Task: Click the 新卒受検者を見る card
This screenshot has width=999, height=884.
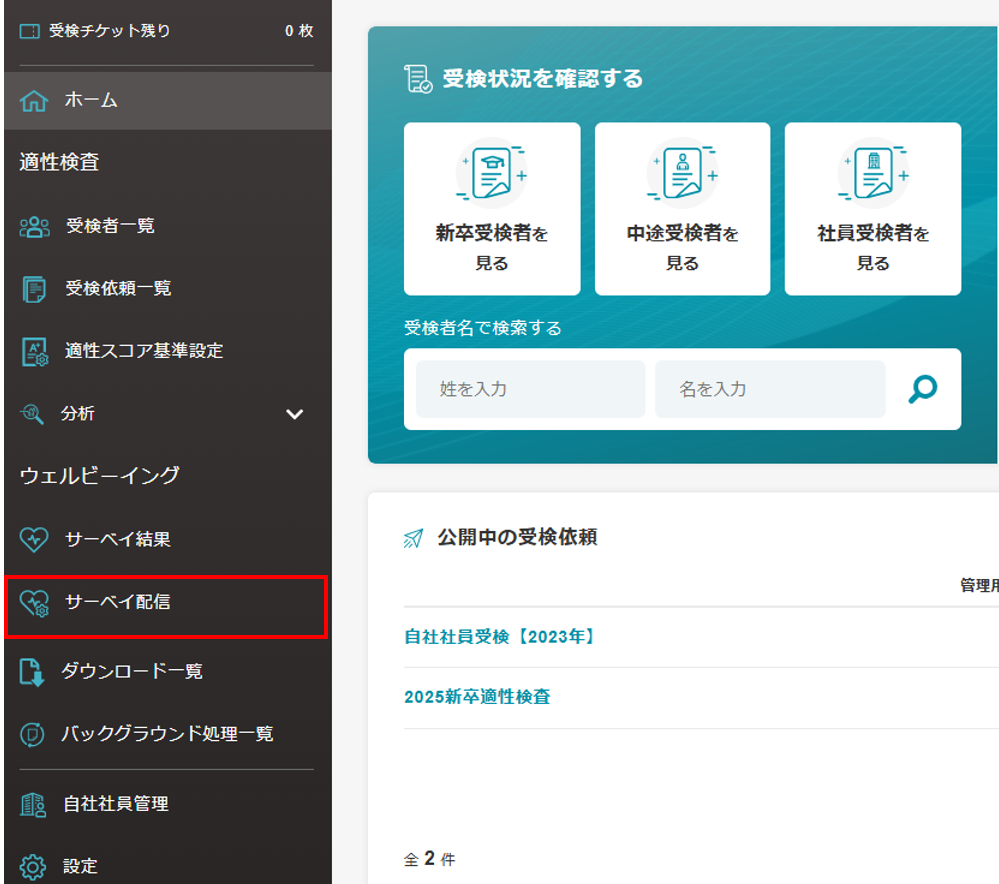Action: 492,209
